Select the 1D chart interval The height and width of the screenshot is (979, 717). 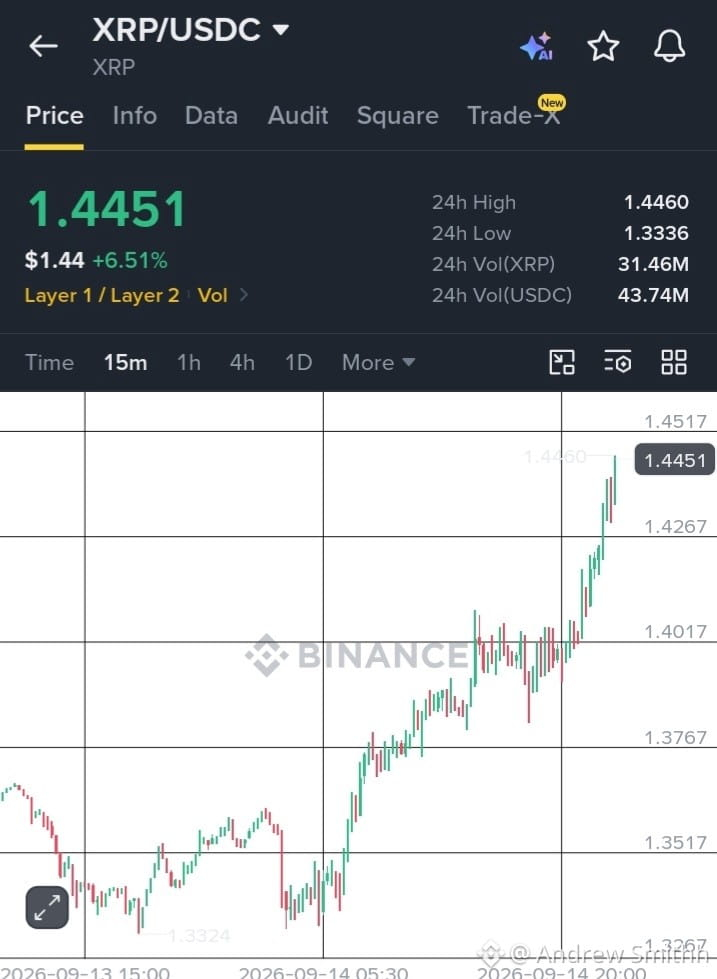click(299, 363)
